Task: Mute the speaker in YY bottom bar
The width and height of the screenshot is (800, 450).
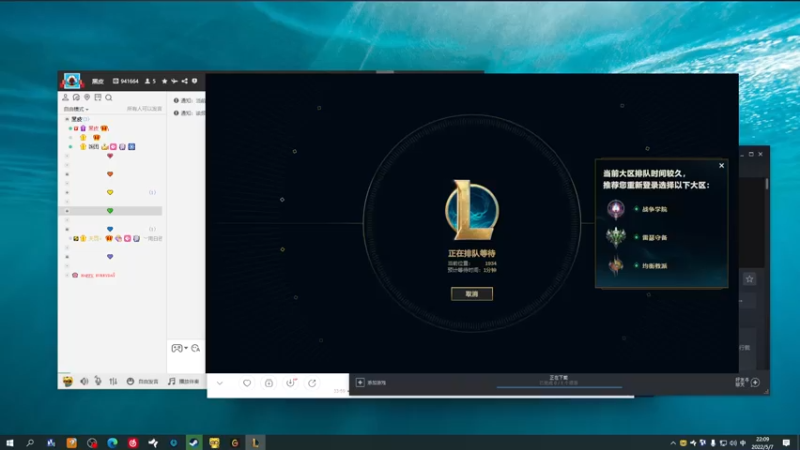Action: [x=84, y=381]
